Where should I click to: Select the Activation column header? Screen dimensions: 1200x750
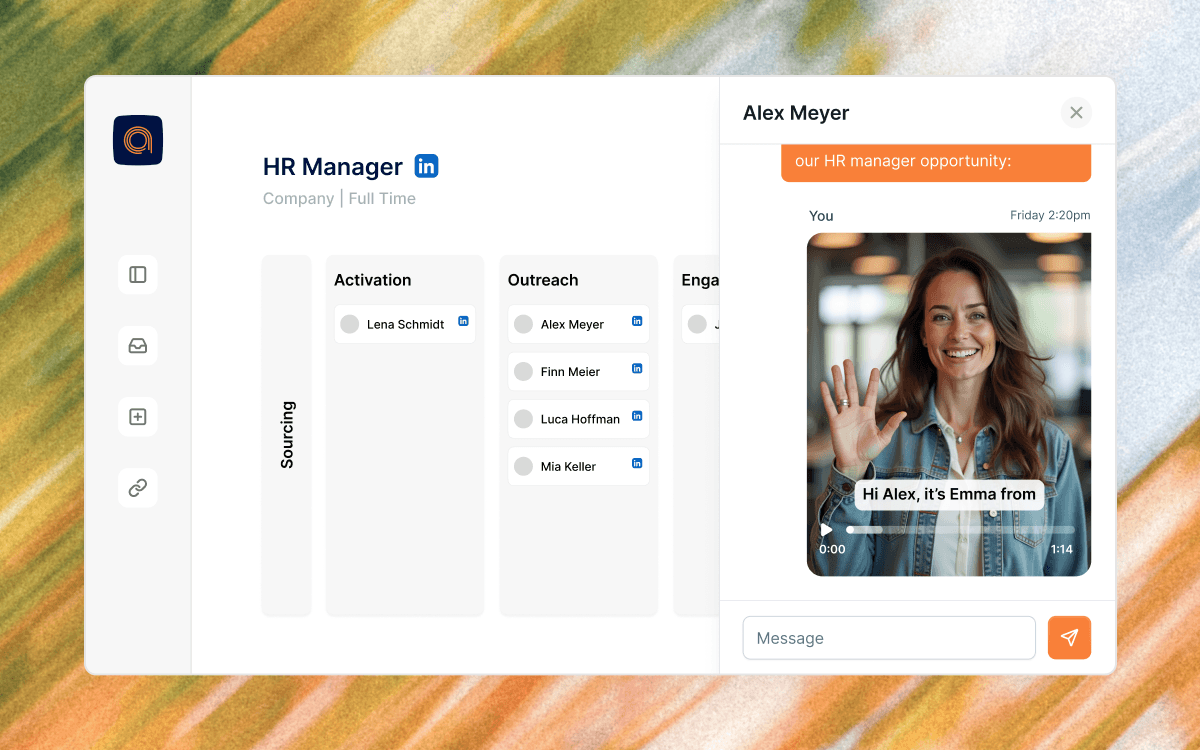tap(373, 280)
